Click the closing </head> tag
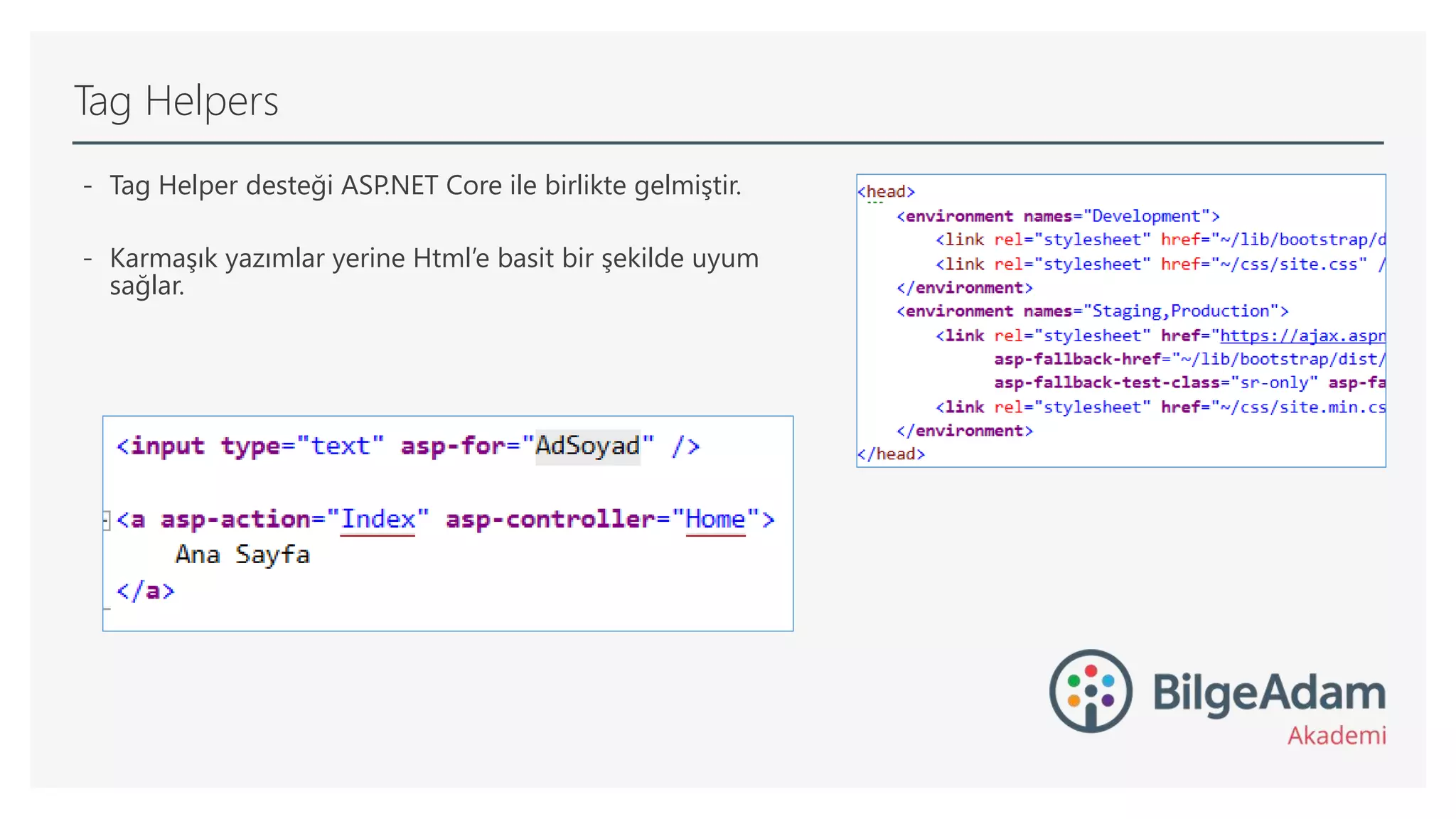 click(891, 454)
